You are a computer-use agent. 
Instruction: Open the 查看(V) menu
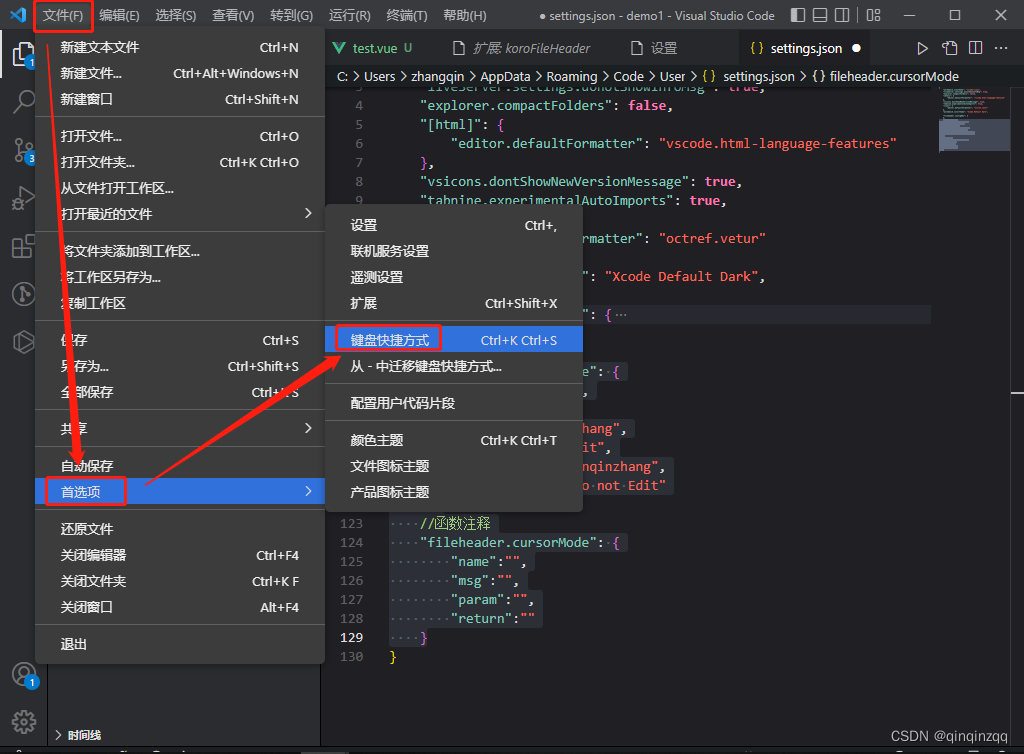click(x=233, y=16)
